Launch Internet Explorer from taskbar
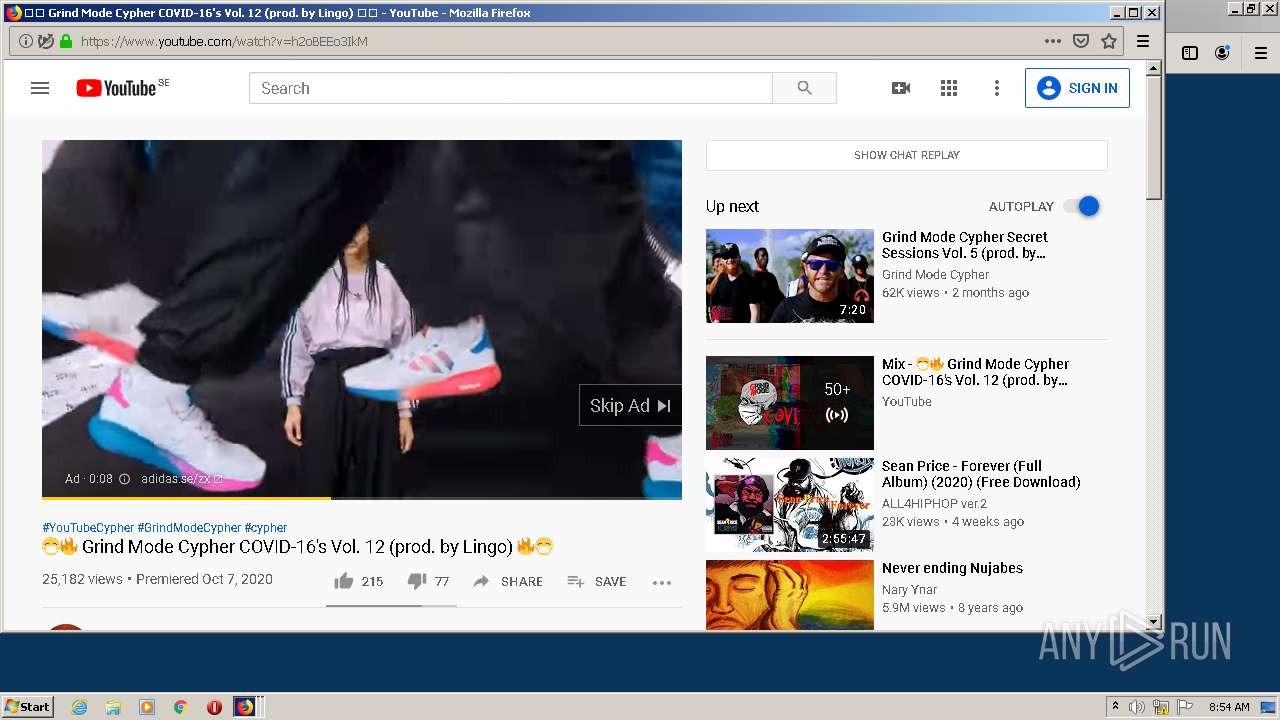Viewport: 1280px width, 720px height. click(x=80, y=707)
